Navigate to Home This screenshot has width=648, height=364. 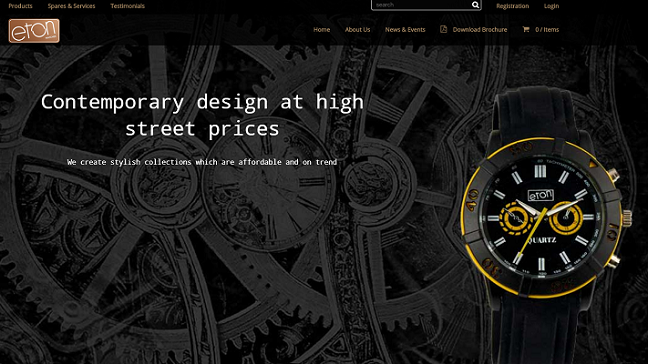[322, 29]
